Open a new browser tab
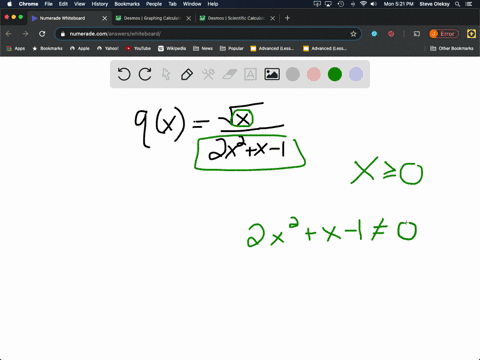480x360 pixels. 287,18
